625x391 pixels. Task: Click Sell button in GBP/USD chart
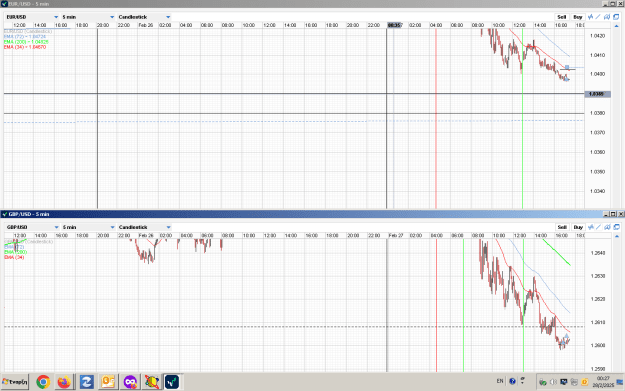pyautogui.click(x=562, y=227)
